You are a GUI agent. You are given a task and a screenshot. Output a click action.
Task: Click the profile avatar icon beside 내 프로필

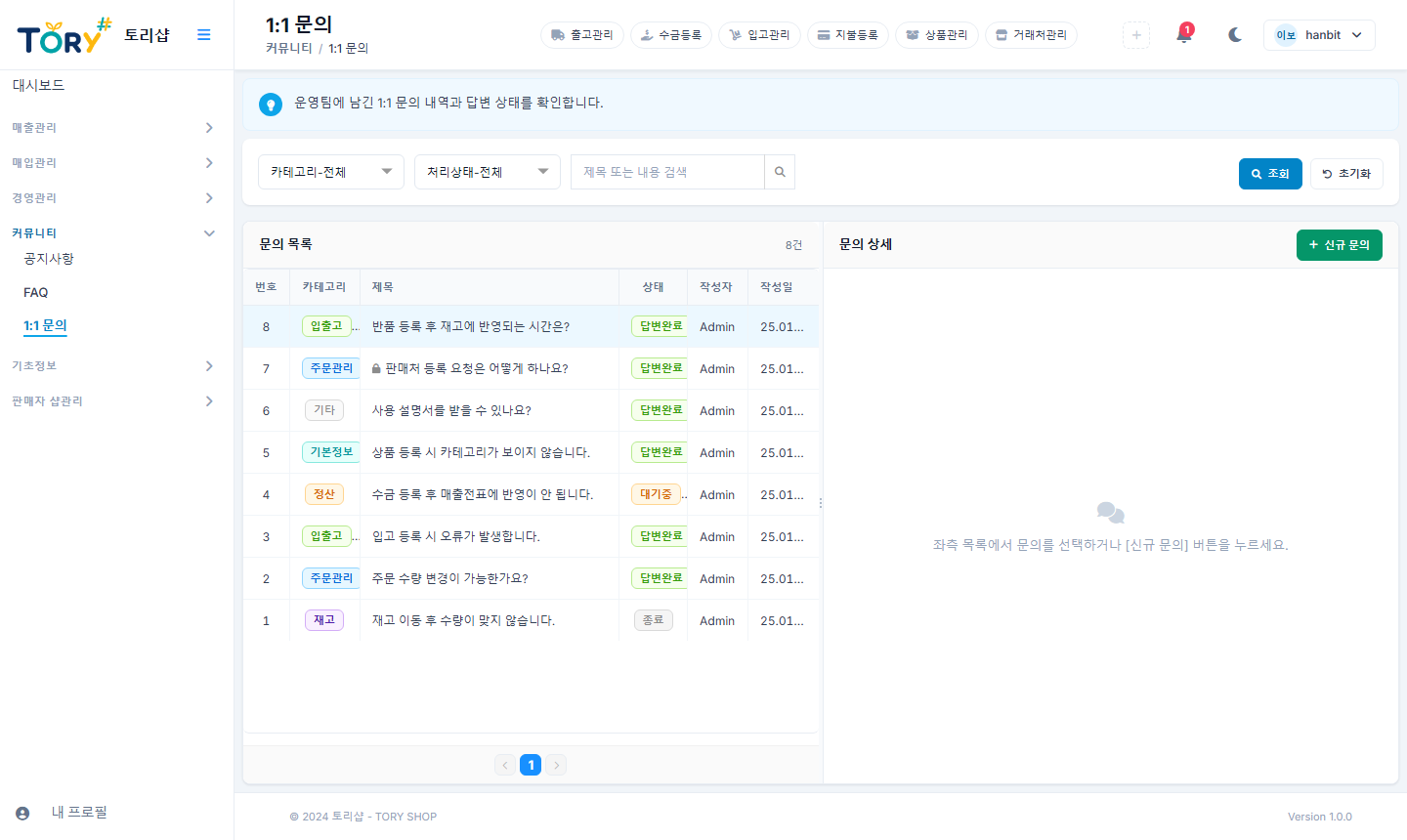coord(22,814)
